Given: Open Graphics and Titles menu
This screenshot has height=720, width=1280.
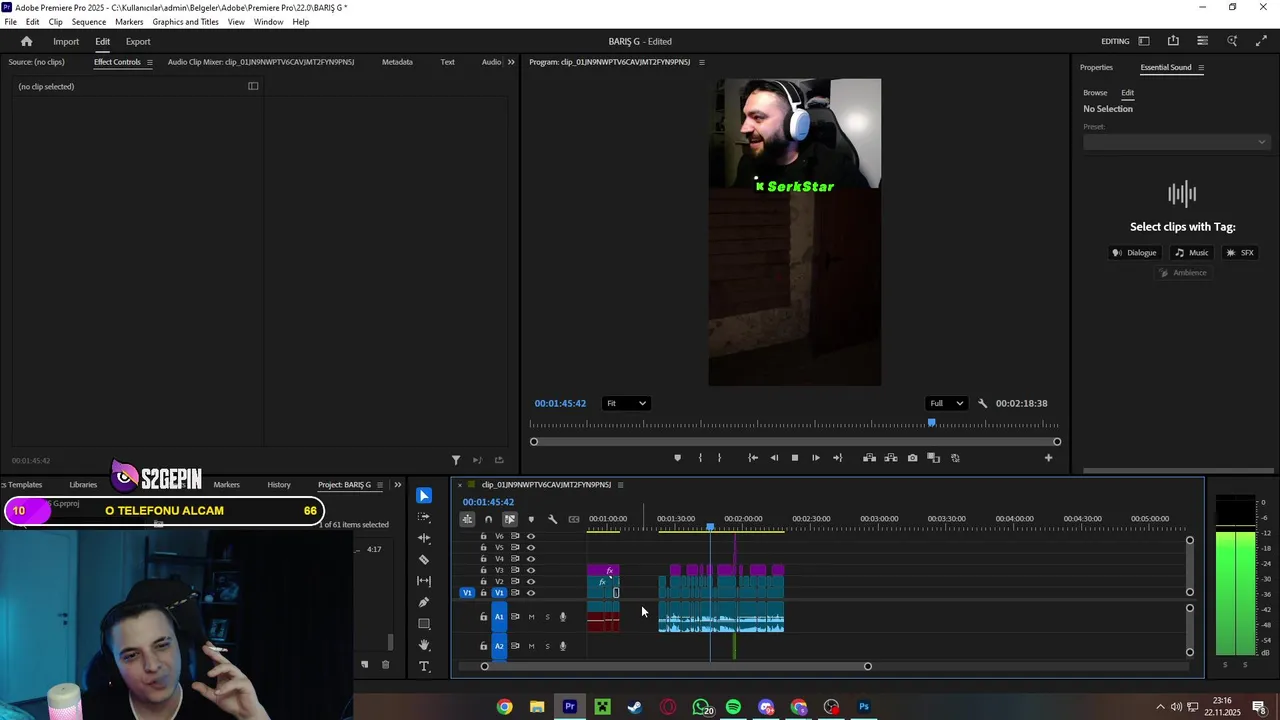Looking at the screenshot, I should (x=185, y=21).
